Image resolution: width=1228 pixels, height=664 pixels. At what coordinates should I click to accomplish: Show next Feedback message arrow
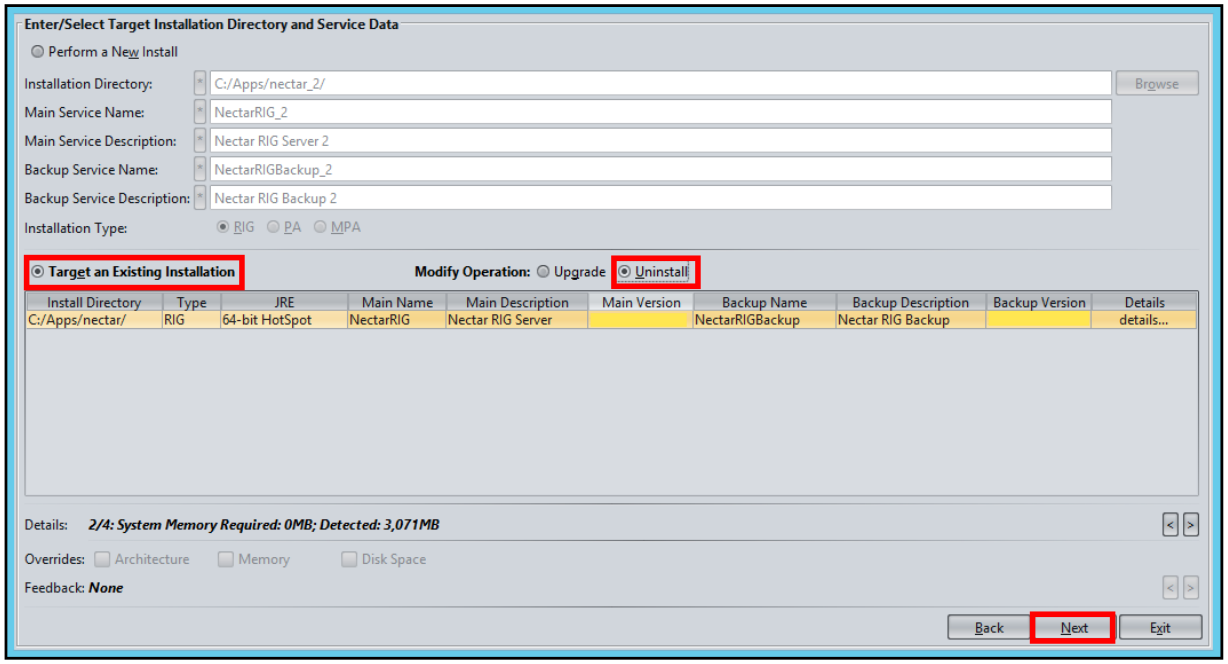pyautogui.click(x=1190, y=588)
